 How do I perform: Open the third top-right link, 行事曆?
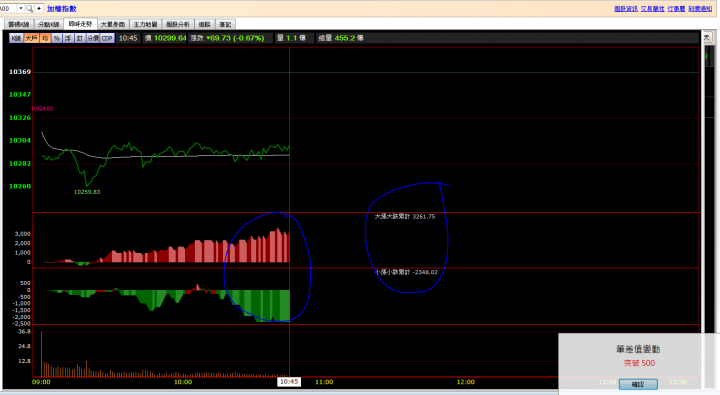676,9
